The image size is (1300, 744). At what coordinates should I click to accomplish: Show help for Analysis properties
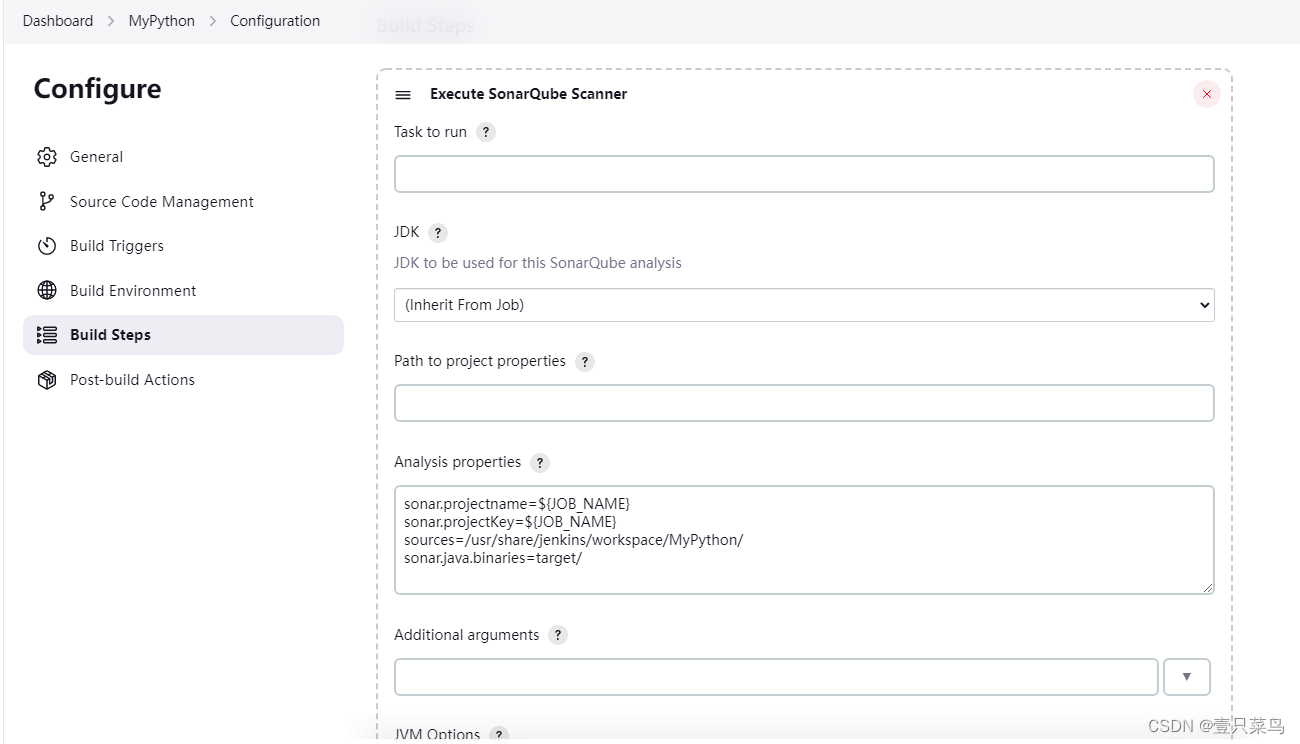[x=540, y=463]
